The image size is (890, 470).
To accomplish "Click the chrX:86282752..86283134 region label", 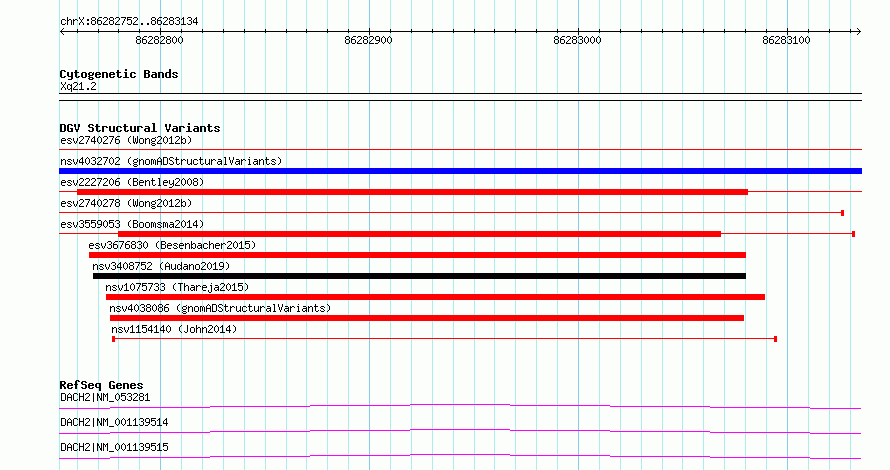I will pyautogui.click(x=129, y=22).
